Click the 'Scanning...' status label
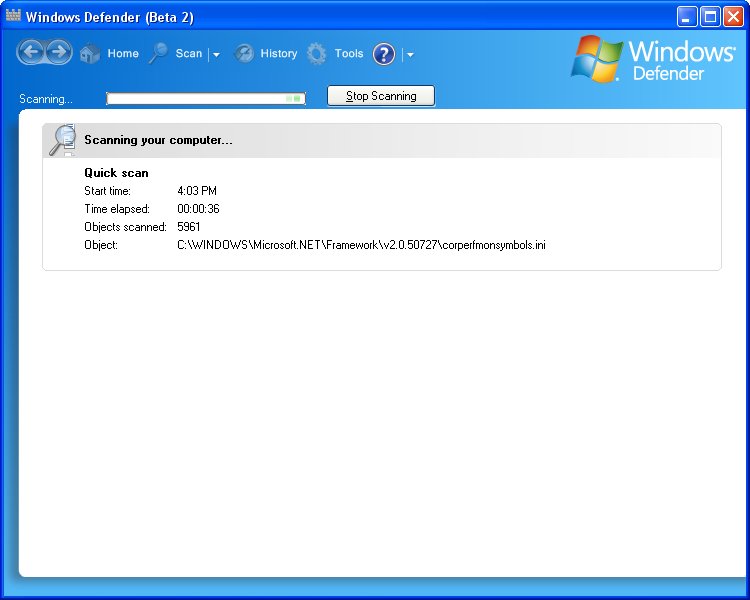Screen dimensions: 750x600 click(46, 99)
